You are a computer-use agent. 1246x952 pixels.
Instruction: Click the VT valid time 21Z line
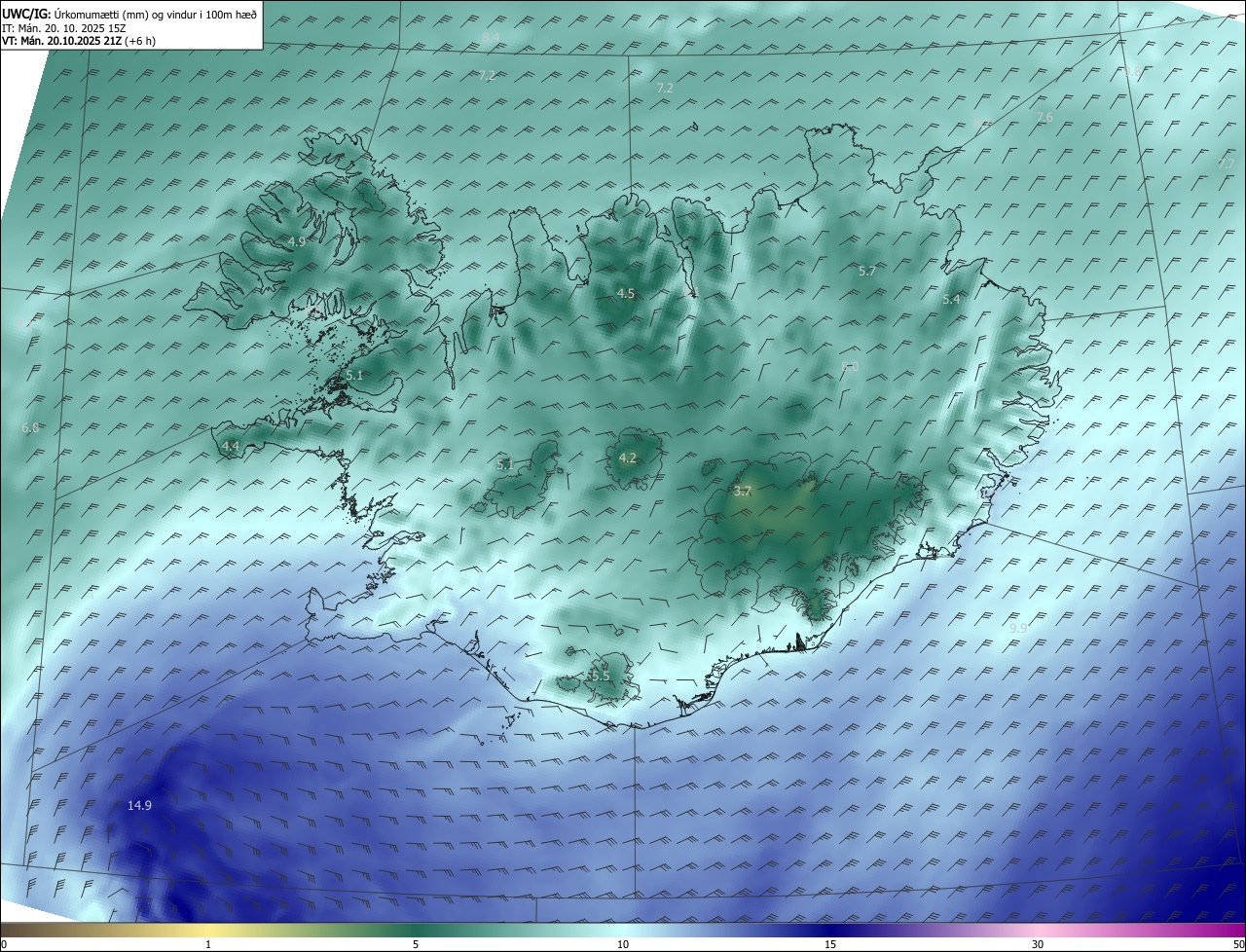pyautogui.click(x=79, y=41)
